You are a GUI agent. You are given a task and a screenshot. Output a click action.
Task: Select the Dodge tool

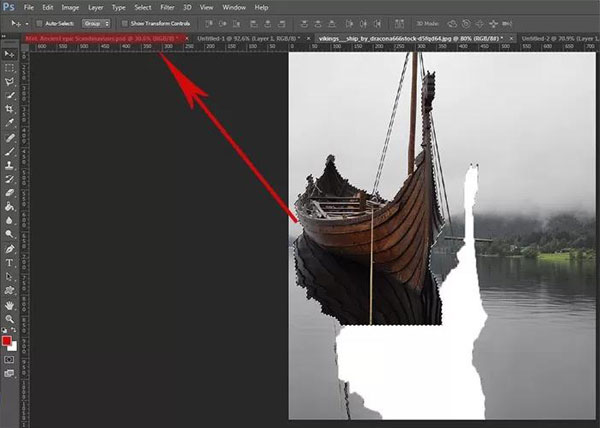click(9, 234)
